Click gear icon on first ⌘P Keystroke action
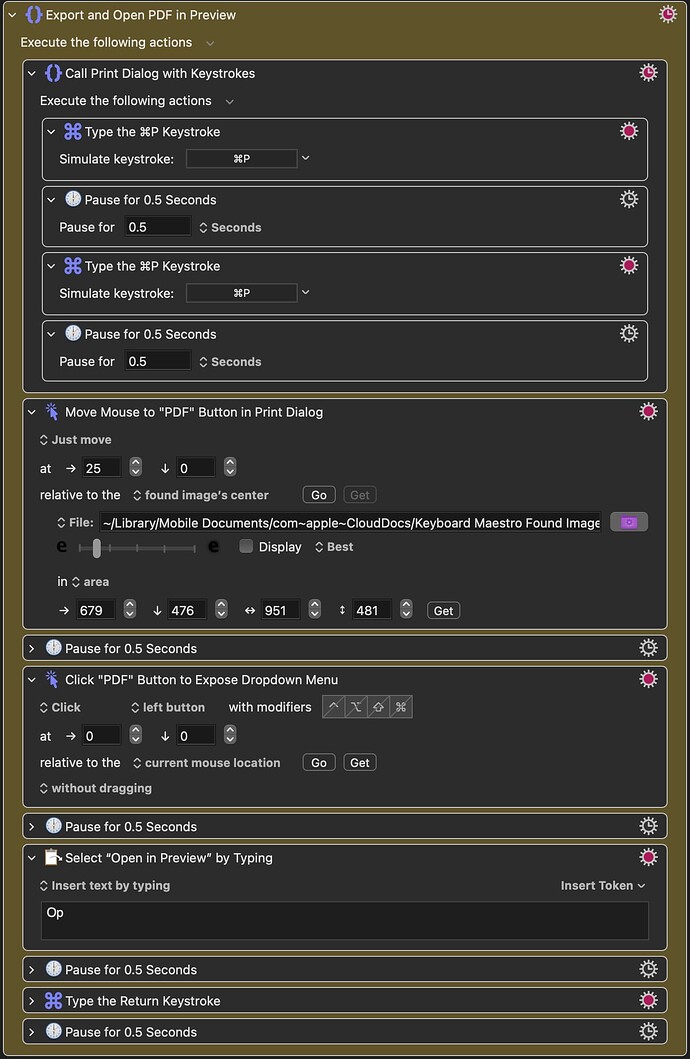690x1059 pixels. [629, 131]
